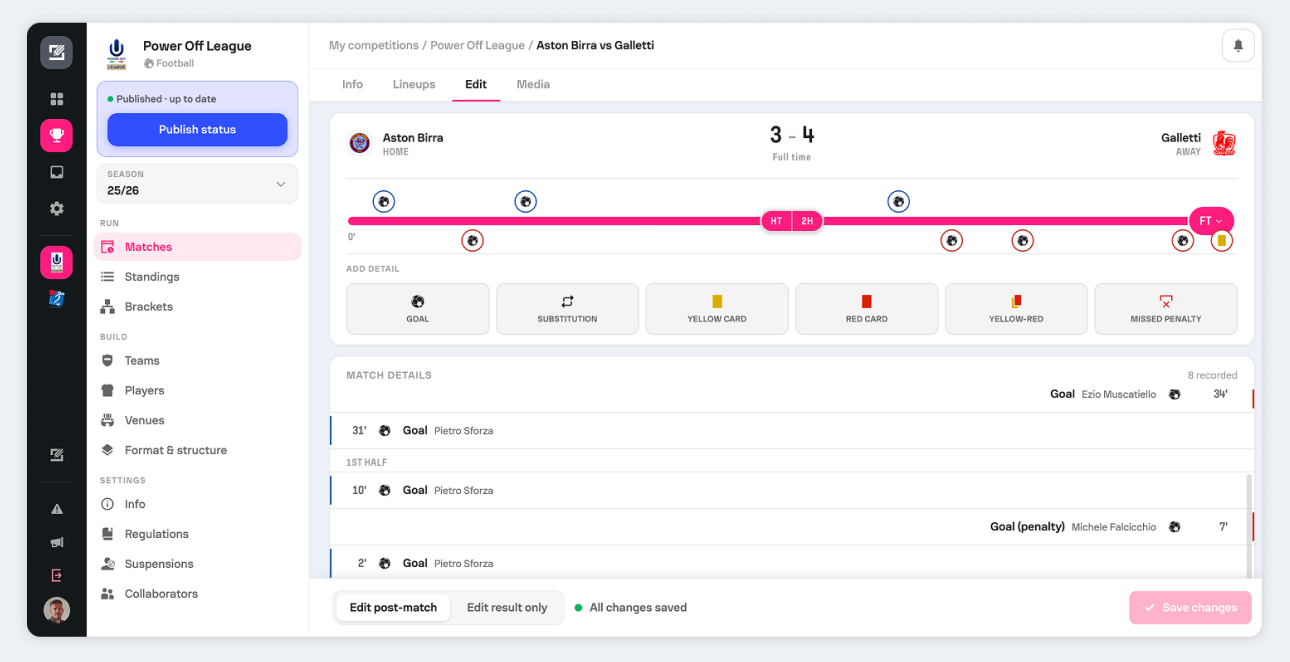
Task: Open the FT match status dropdown
Action: pos(1211,221)
